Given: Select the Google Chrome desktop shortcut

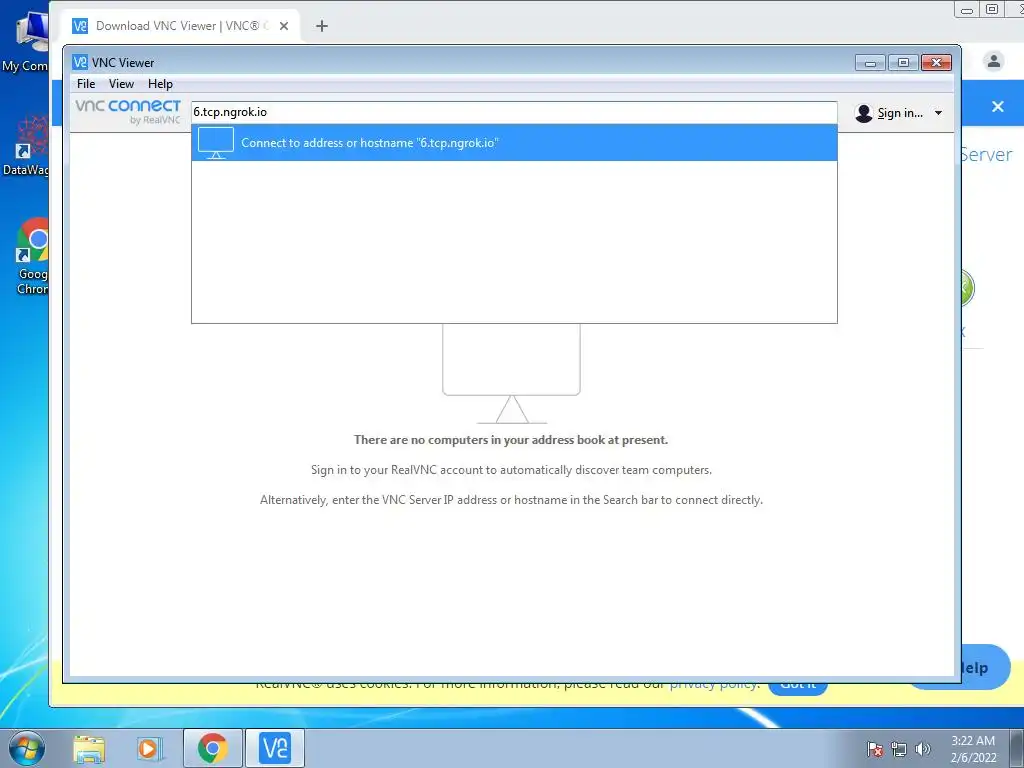Looking at the screenshot, I should pos(31,256).
